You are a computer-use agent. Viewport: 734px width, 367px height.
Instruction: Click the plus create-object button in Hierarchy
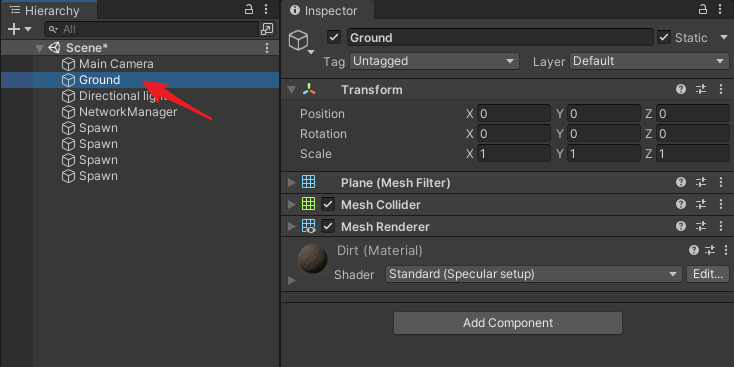point(14,29)
